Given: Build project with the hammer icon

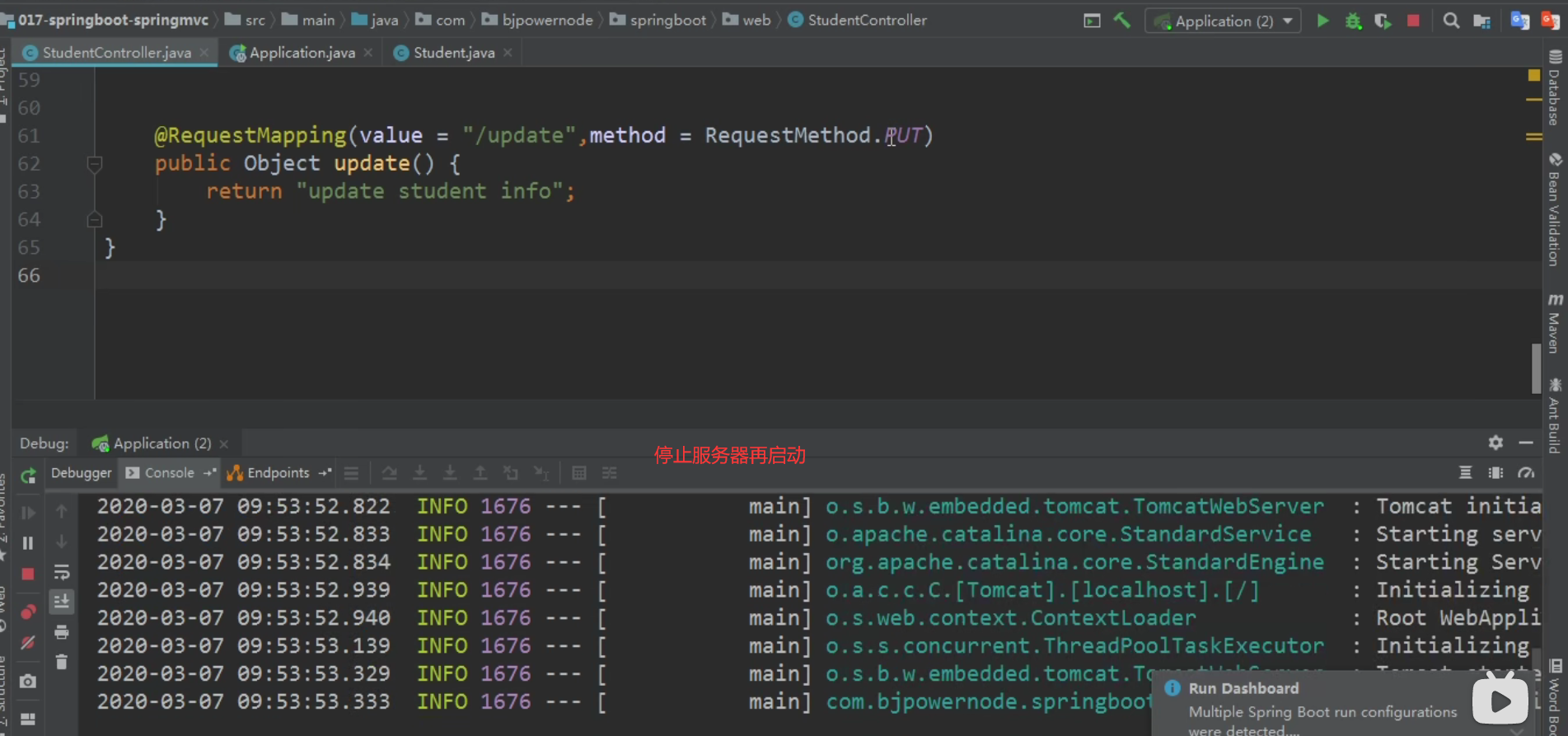Looking at the screenshot, I should point(1122,21).
